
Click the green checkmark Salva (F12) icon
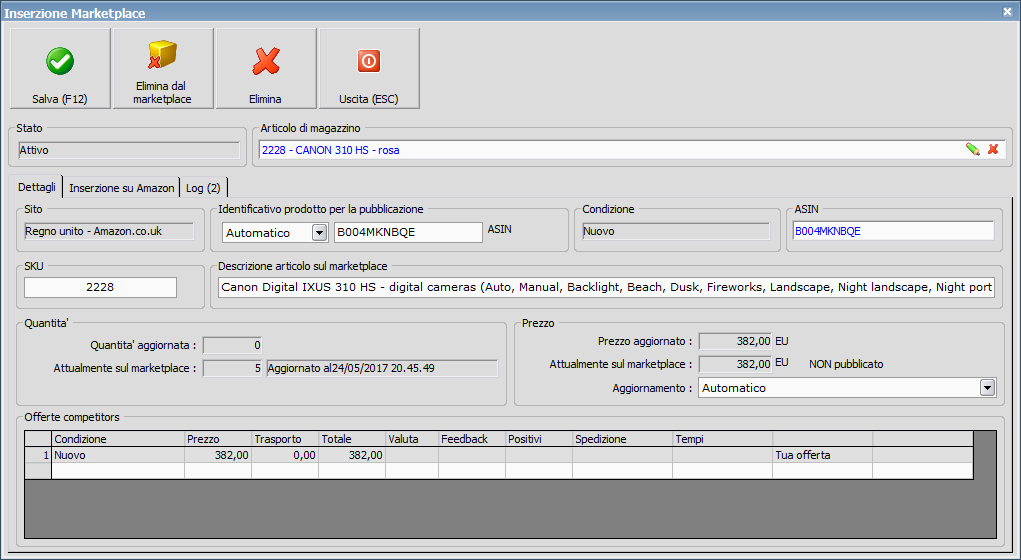pos(60,62)
